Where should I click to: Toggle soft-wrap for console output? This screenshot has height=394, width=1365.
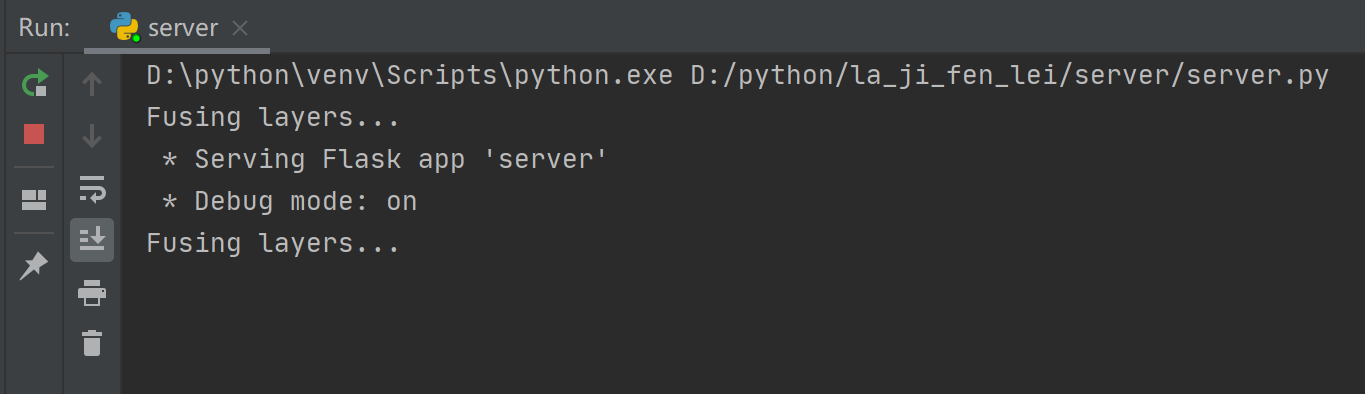pos(92,188)
